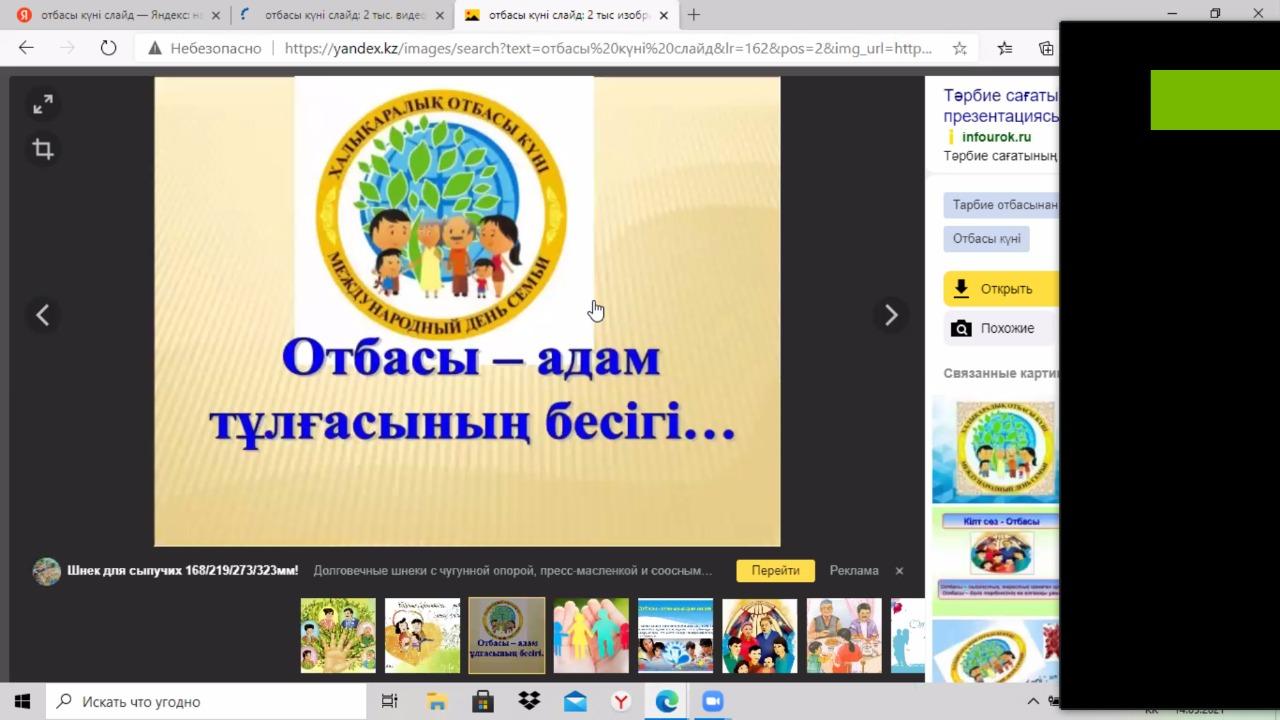1280x720 pixels.
Task: Click the fullscreen expand icon in viewer
Action: 43,105
